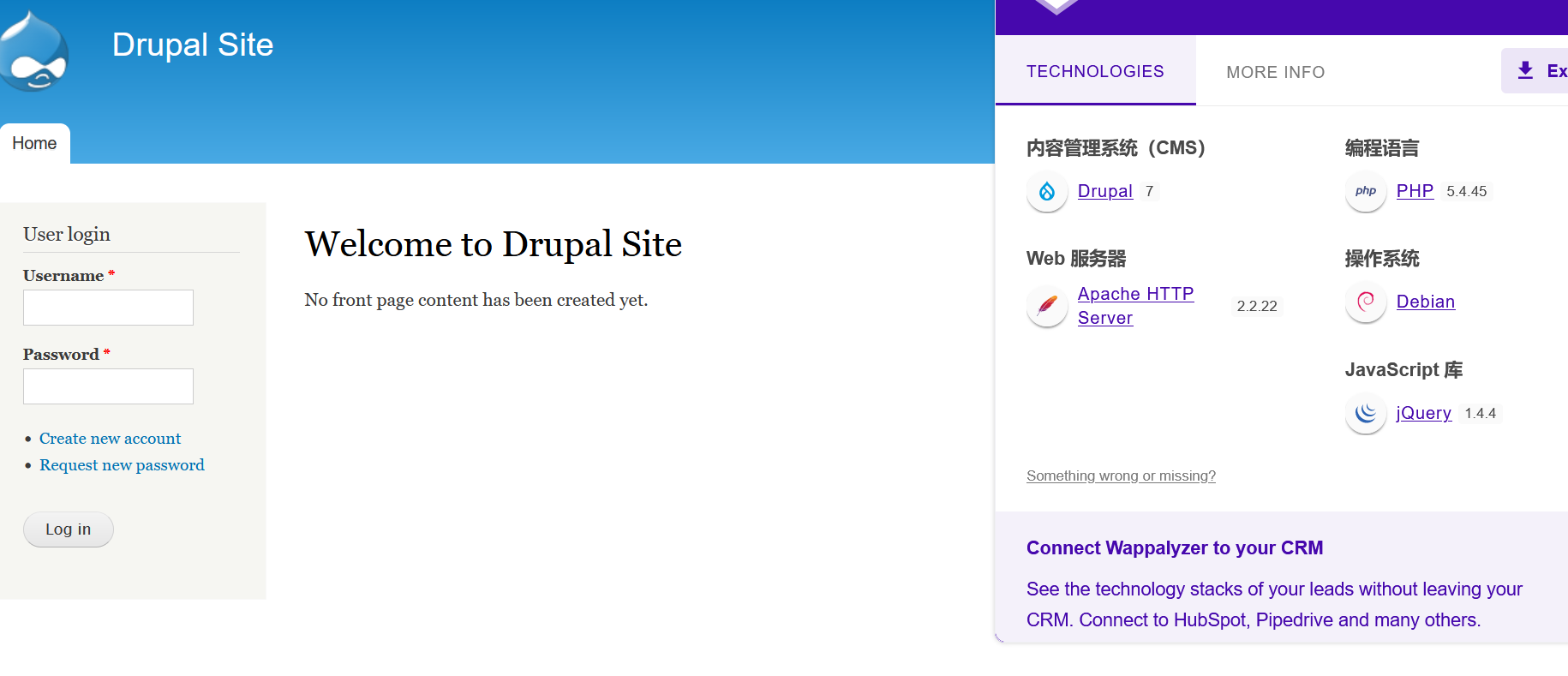The image size is (1568, 676).
Task: Open the Apache HTTP Server link
Action: 1135,306
